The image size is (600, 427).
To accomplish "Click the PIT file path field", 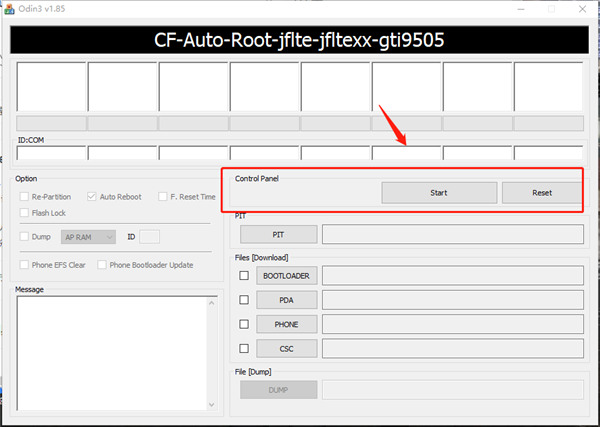I will coord(453,235).
